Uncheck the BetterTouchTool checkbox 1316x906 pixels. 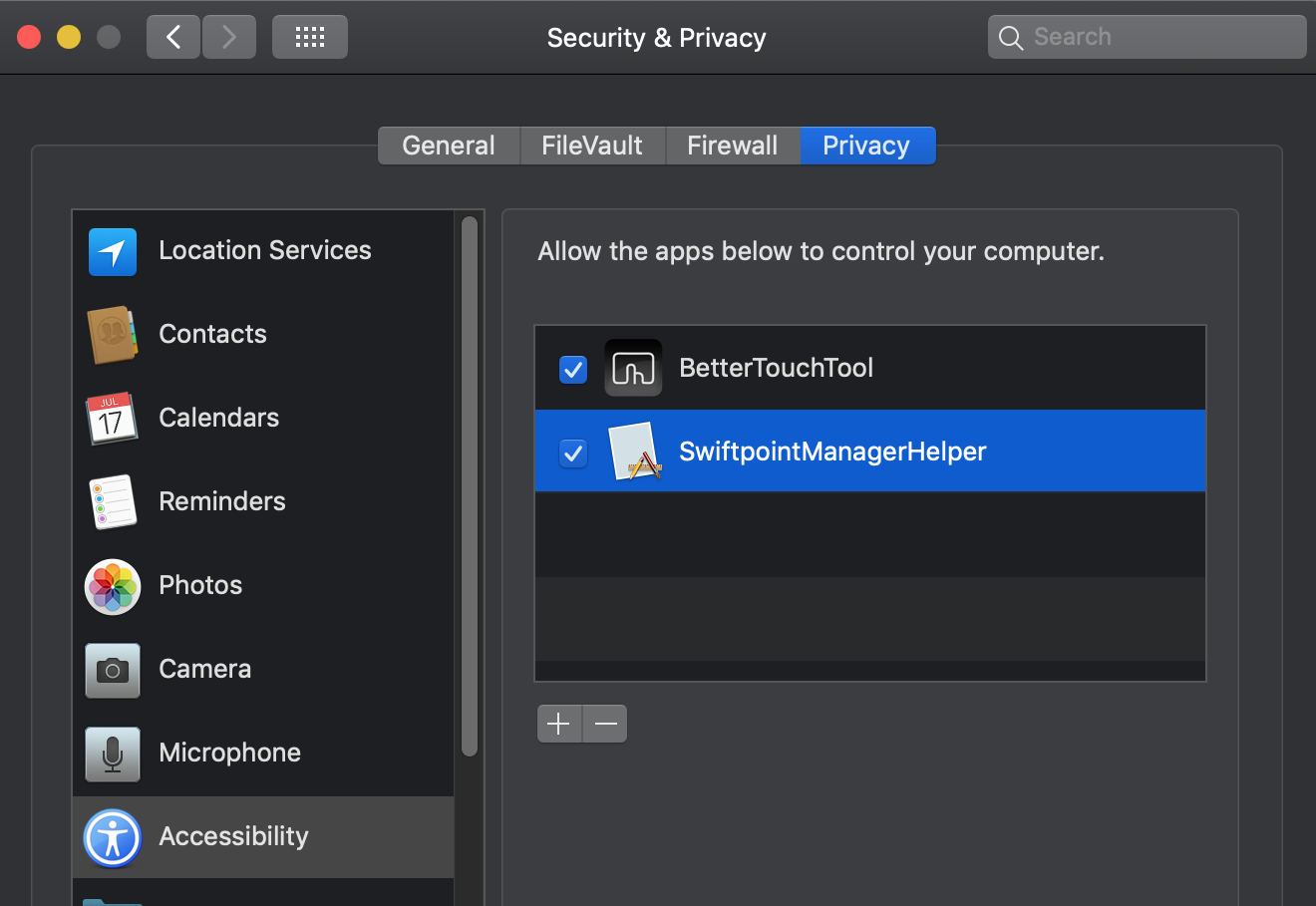(573, 370)
